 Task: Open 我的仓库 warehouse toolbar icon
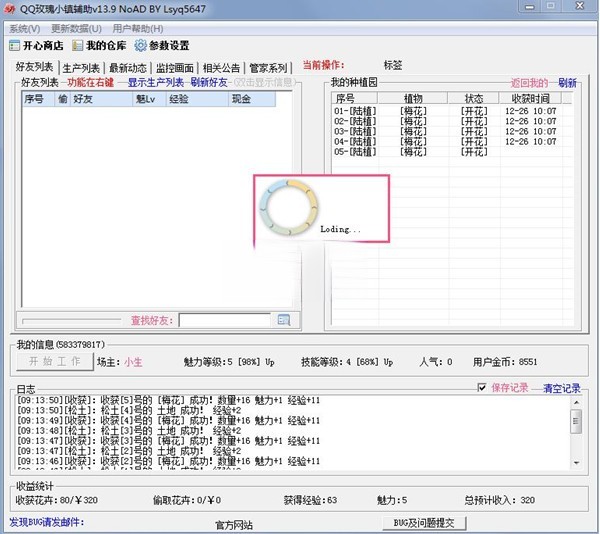[77, 46]
